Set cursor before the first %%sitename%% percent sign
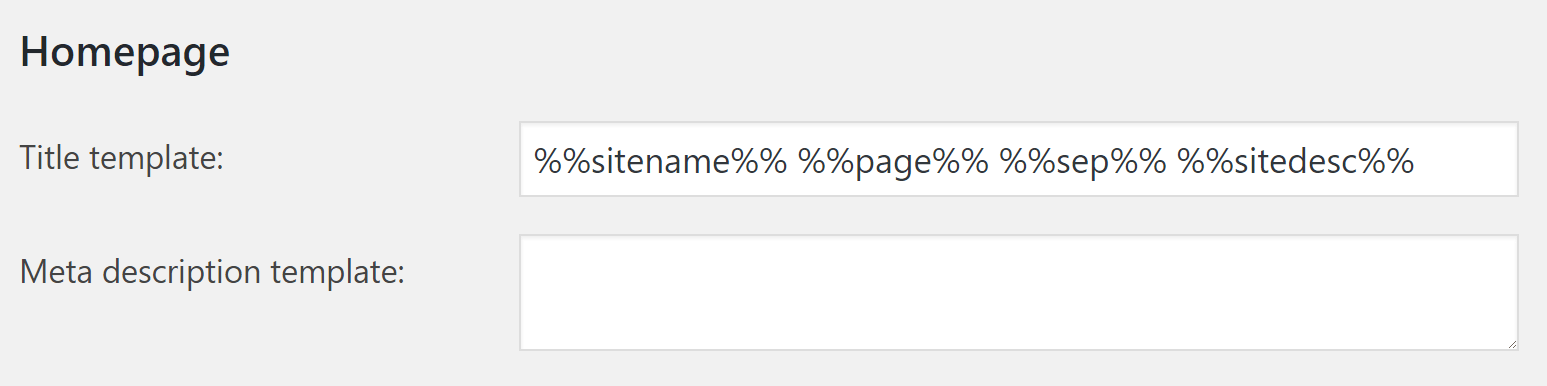 point(534,161)
